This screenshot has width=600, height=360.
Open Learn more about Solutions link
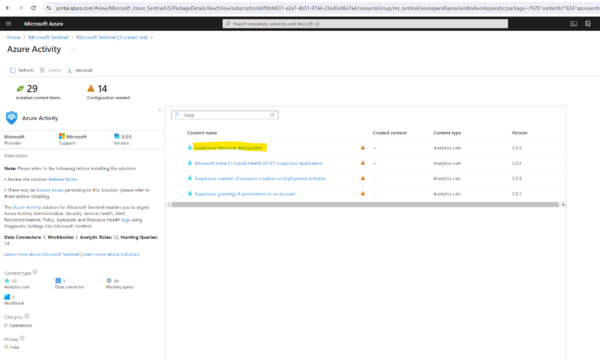111,254
